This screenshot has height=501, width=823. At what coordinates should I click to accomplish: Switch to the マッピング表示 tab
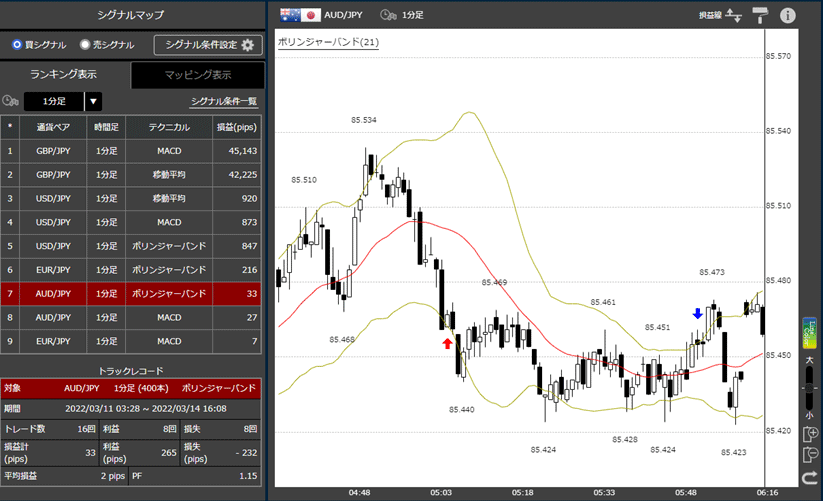click(x=197, y=75)
